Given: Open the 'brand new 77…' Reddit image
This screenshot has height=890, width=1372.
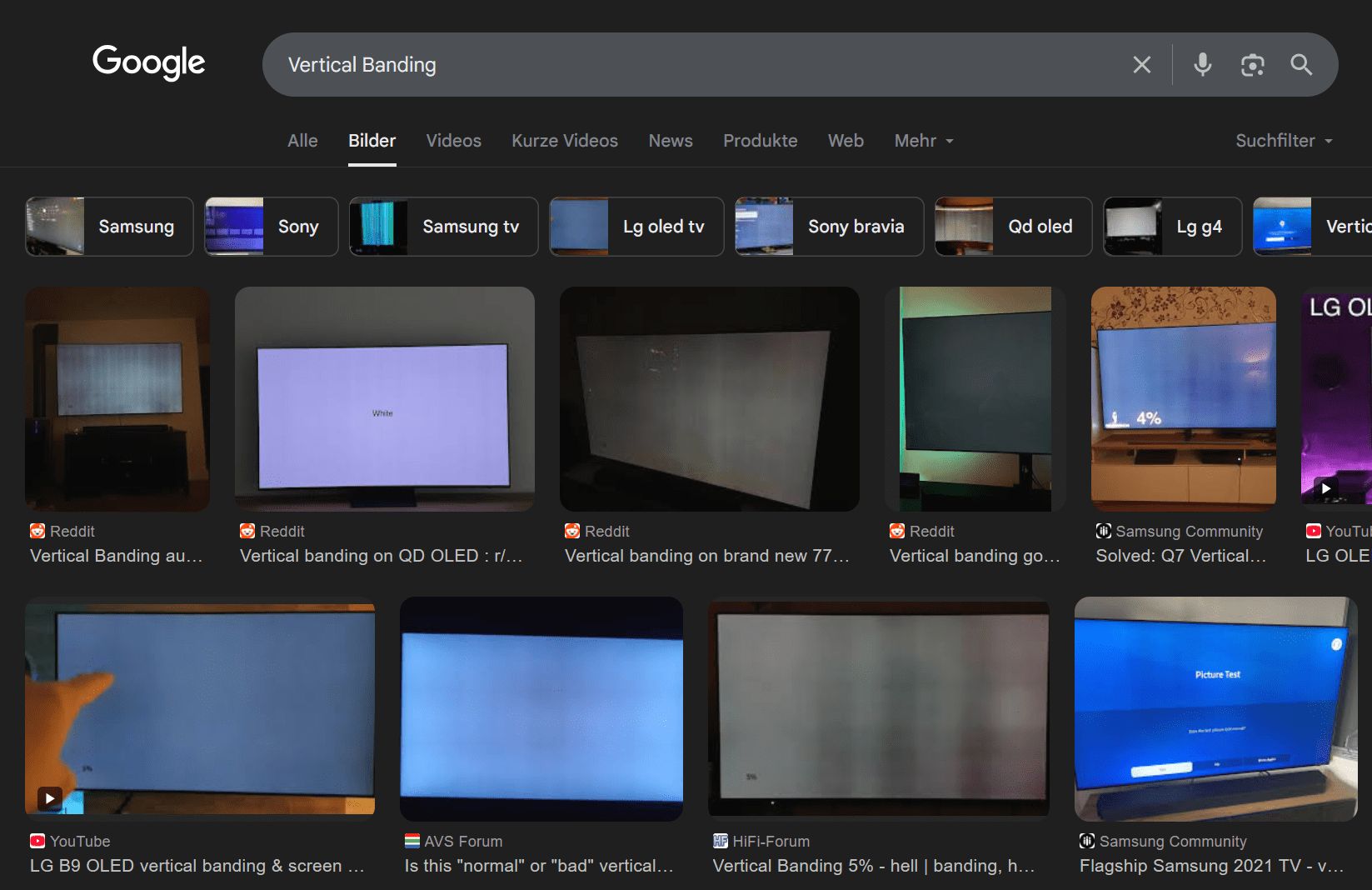Looking at the screenshot, I should pos(710,399).
